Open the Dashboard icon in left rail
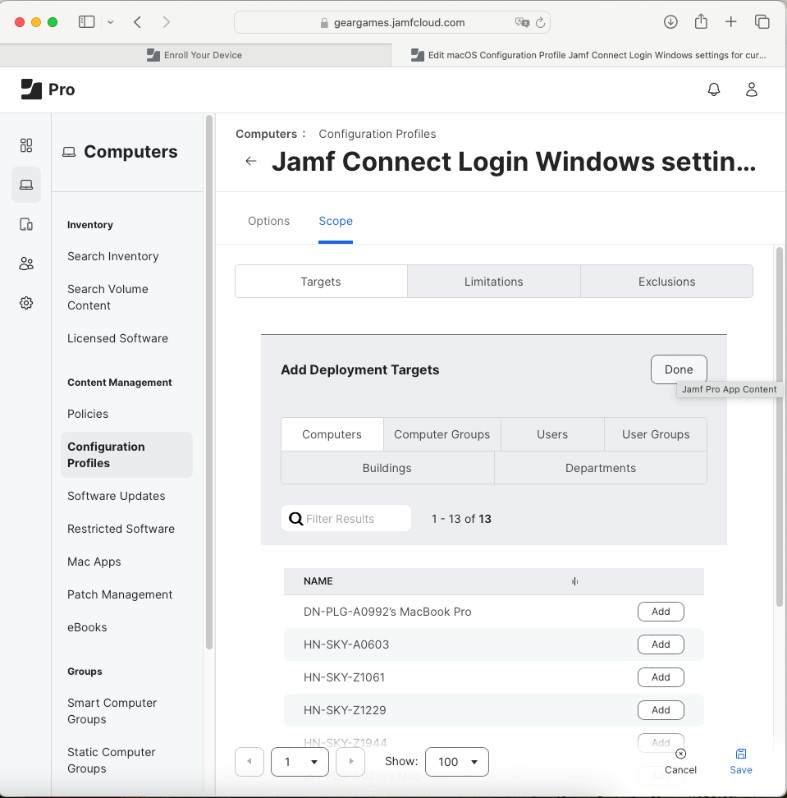The height and width of the screenshot is (798, 787). point(26,146)
